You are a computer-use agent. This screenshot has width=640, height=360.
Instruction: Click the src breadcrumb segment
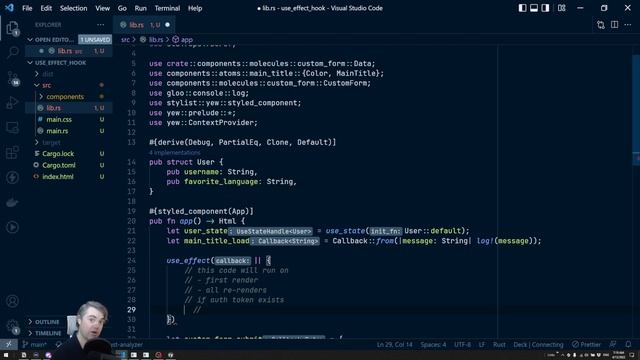tap(125, 40)
